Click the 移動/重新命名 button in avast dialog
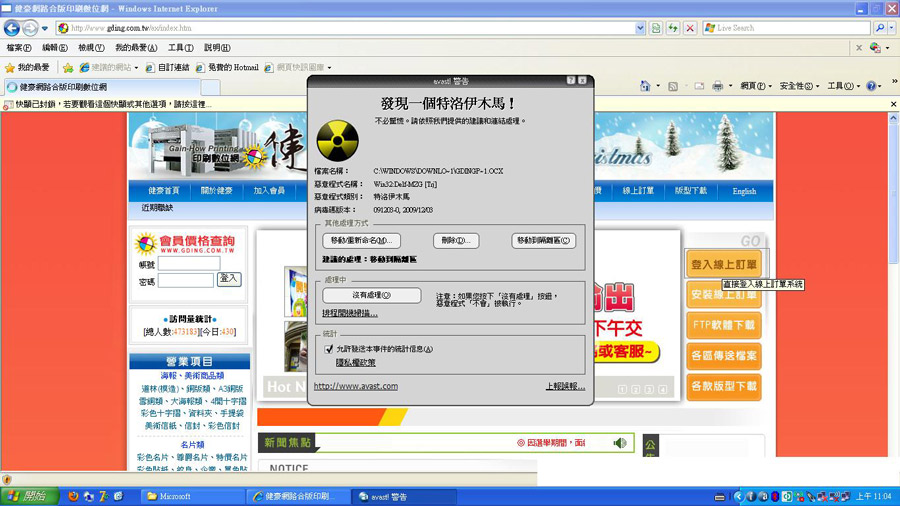Image resolution: width=900 pixels, height=506 pixels. pyautogui.click(x=362, y=240)
